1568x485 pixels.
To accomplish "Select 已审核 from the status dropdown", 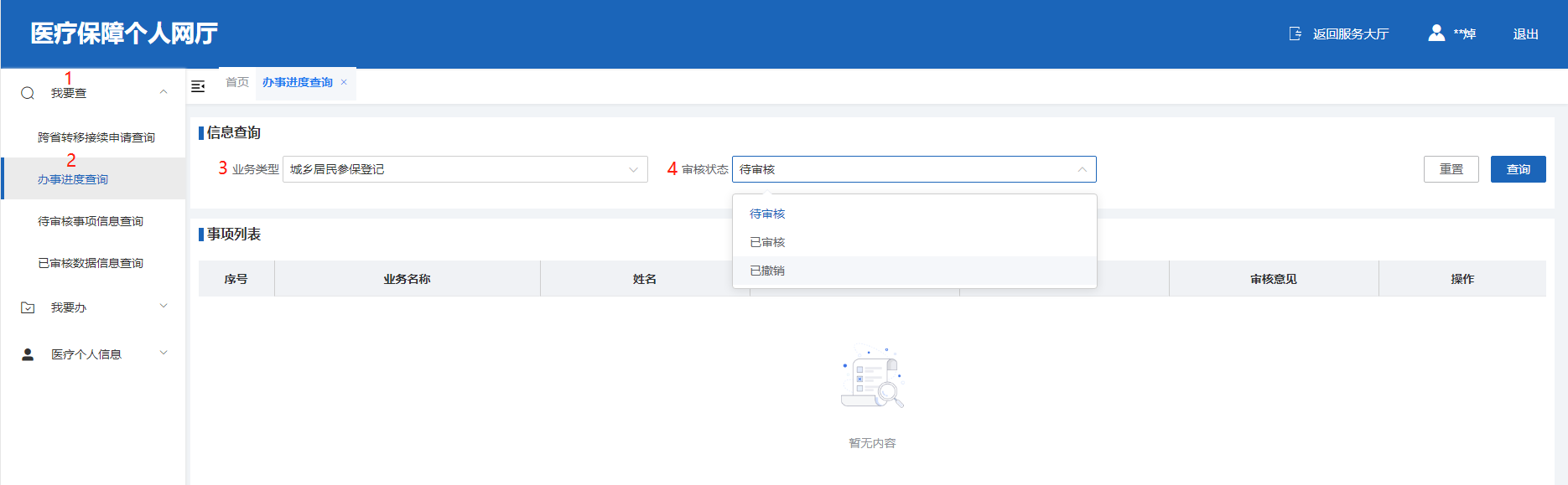I will click(x=767, y=242).
